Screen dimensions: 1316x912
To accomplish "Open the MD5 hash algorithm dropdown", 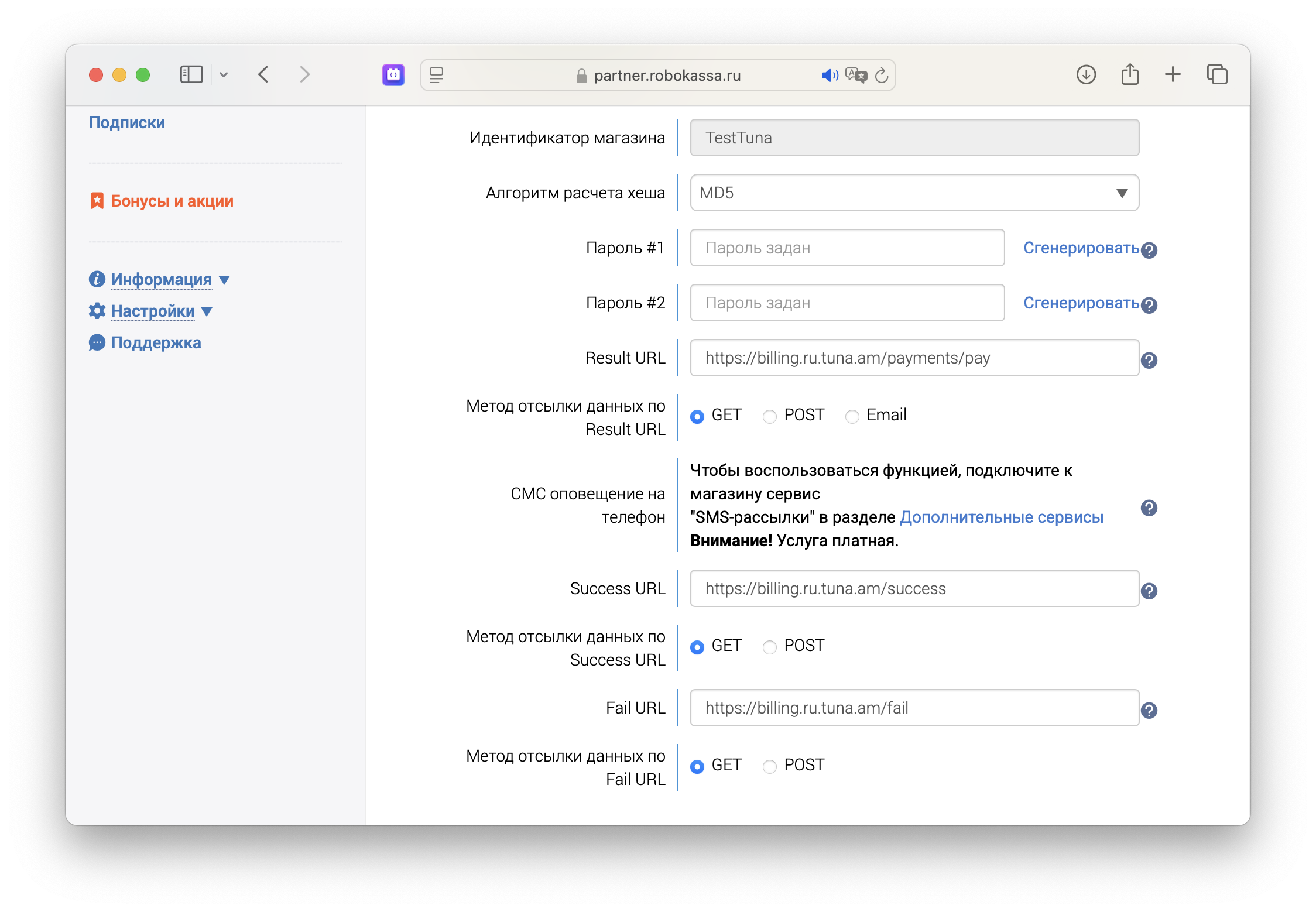I will click(914, 193).
